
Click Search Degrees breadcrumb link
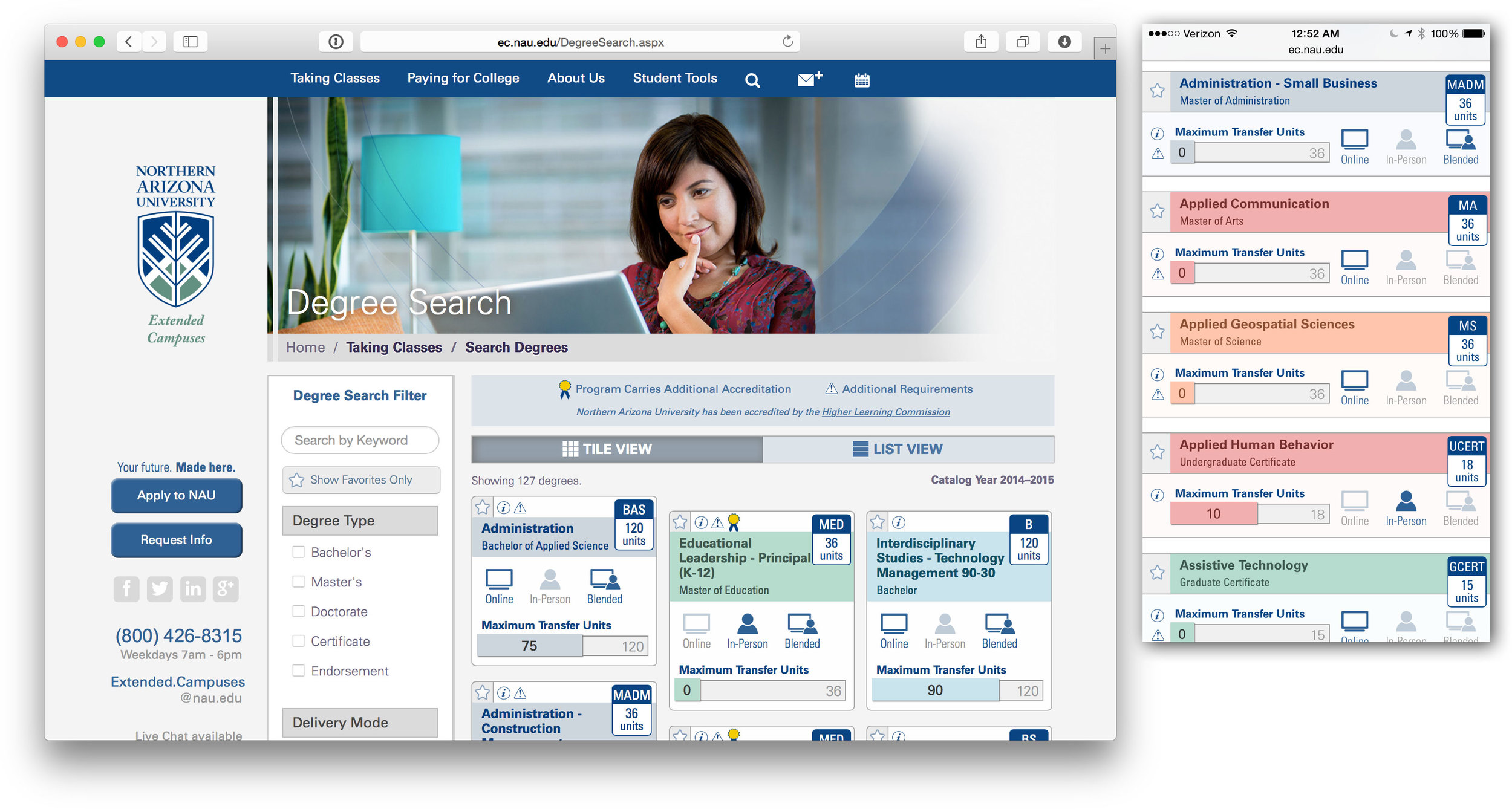pos(516,347)
